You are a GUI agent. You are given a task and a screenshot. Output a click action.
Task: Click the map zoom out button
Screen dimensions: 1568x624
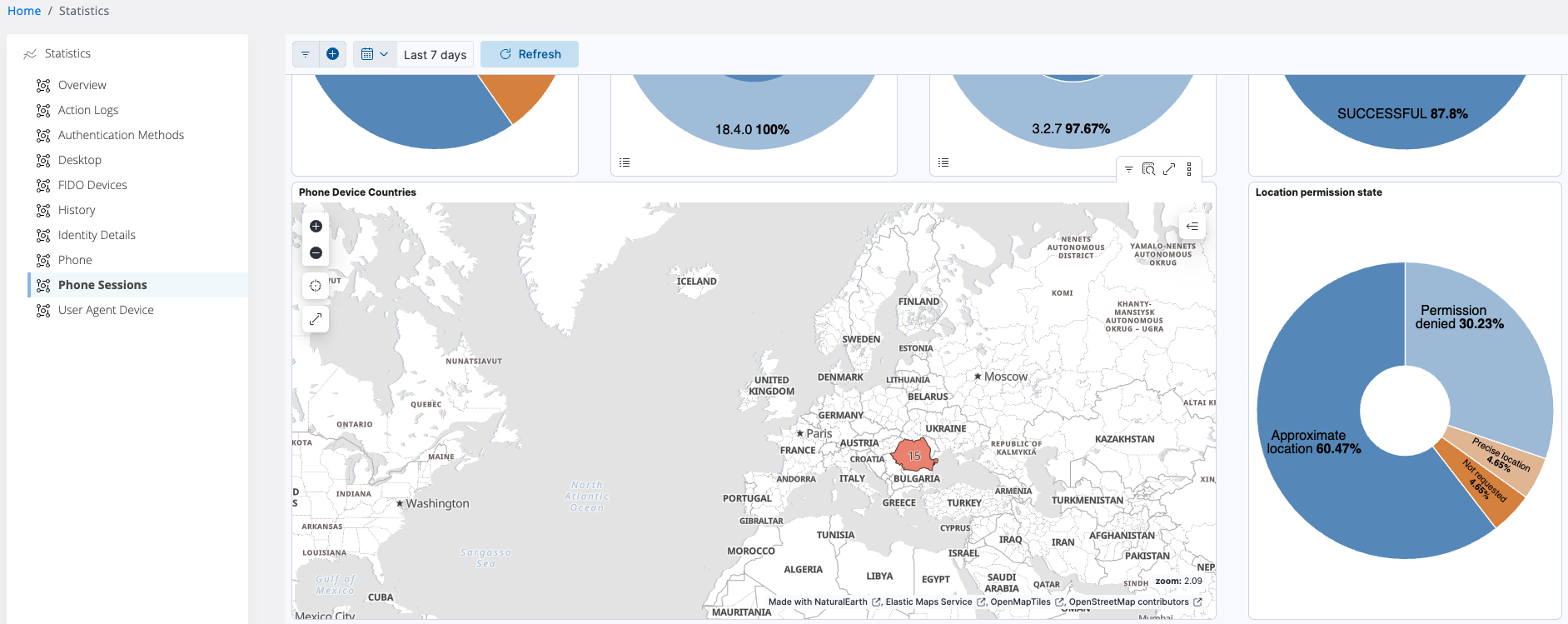click(x=316, y=253)
